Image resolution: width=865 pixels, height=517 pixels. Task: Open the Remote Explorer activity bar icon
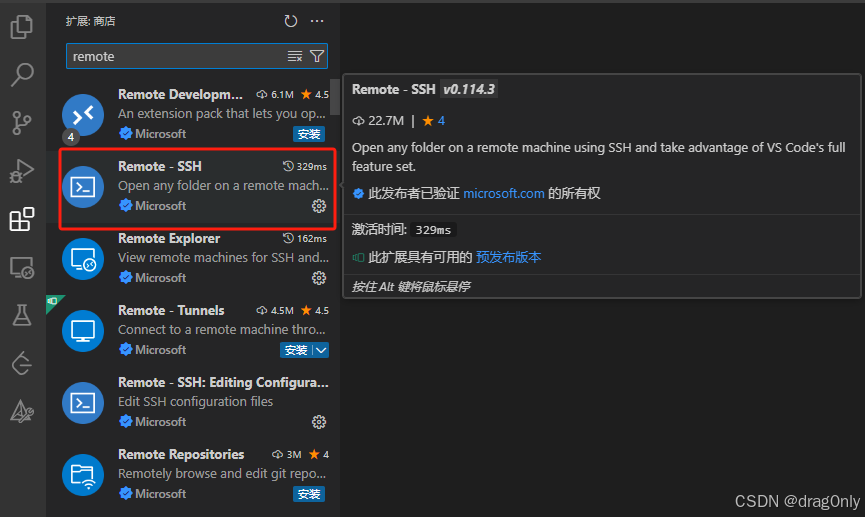22,268
